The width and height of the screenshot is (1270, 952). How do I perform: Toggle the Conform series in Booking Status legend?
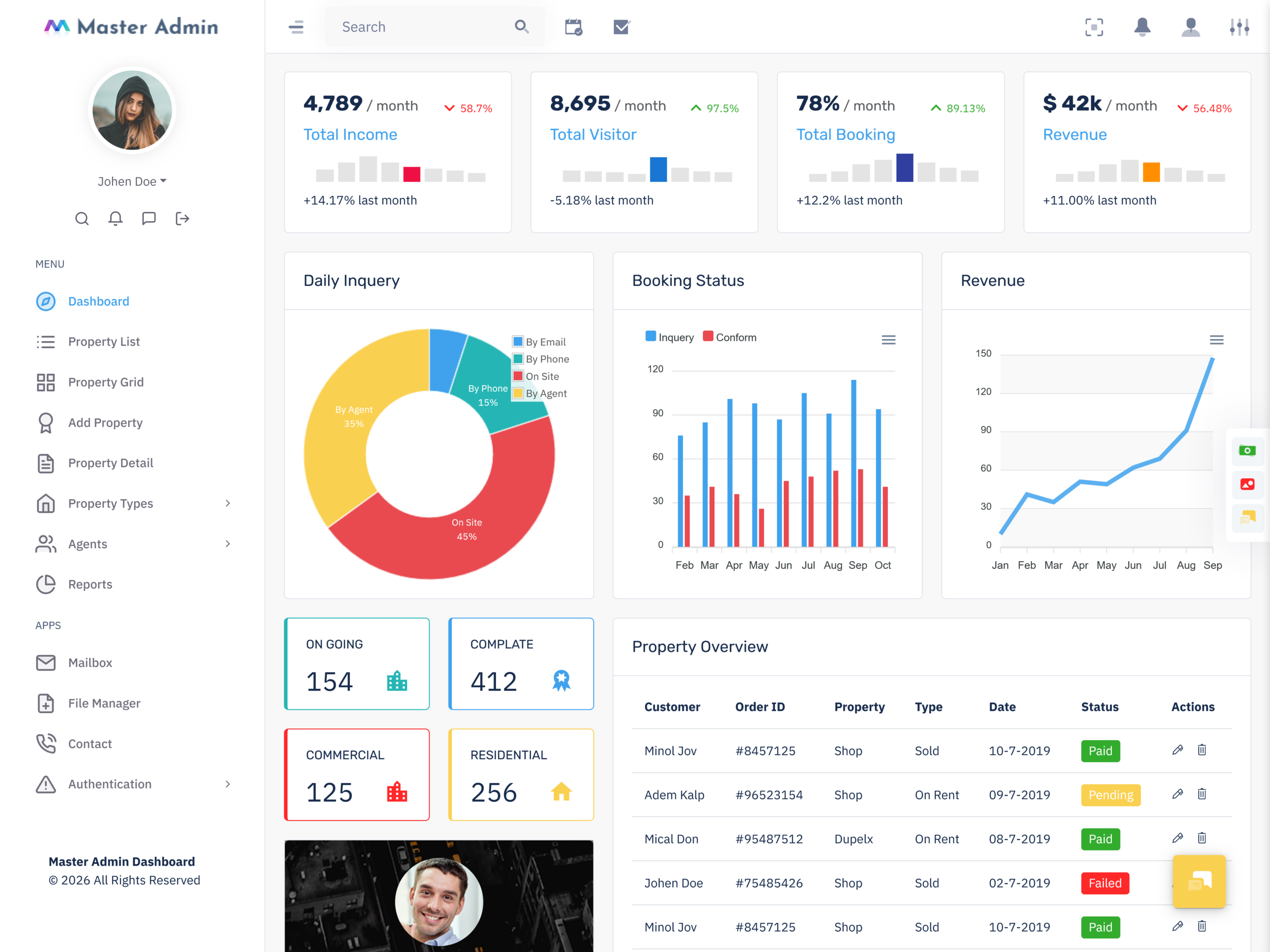coord(730,338)
